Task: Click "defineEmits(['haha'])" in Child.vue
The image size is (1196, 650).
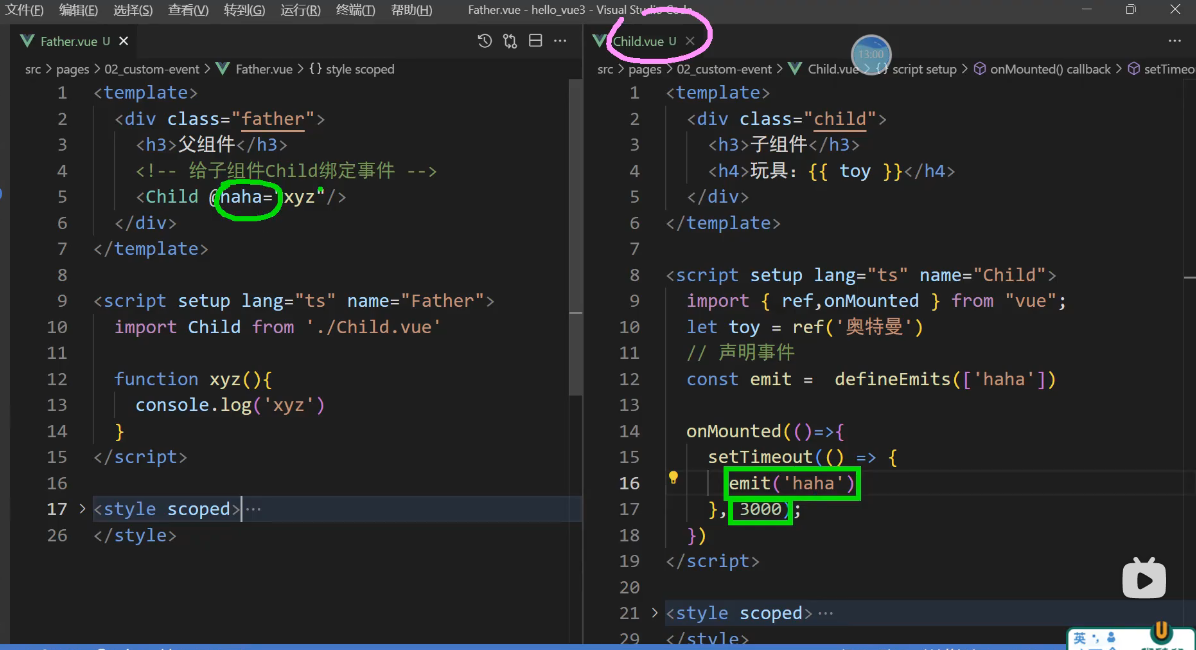Action: (945, 379)
